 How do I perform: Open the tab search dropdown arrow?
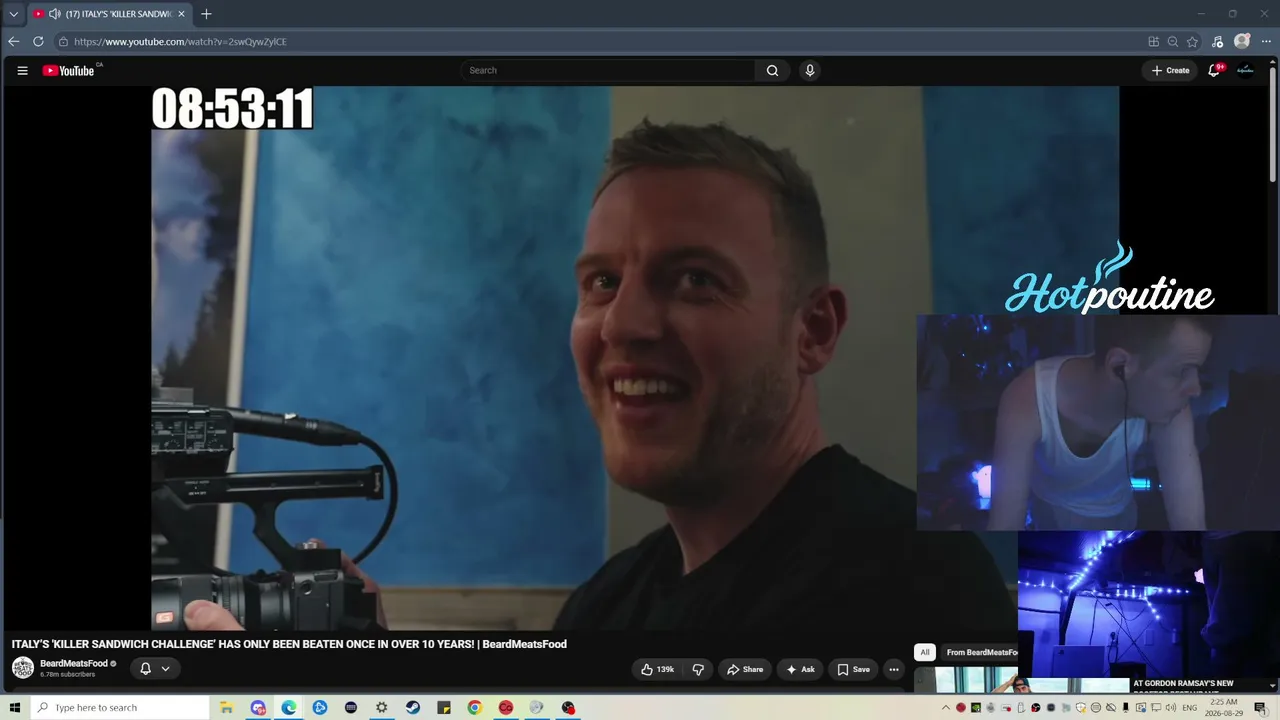pyautogui.click(x=14, y=14)
